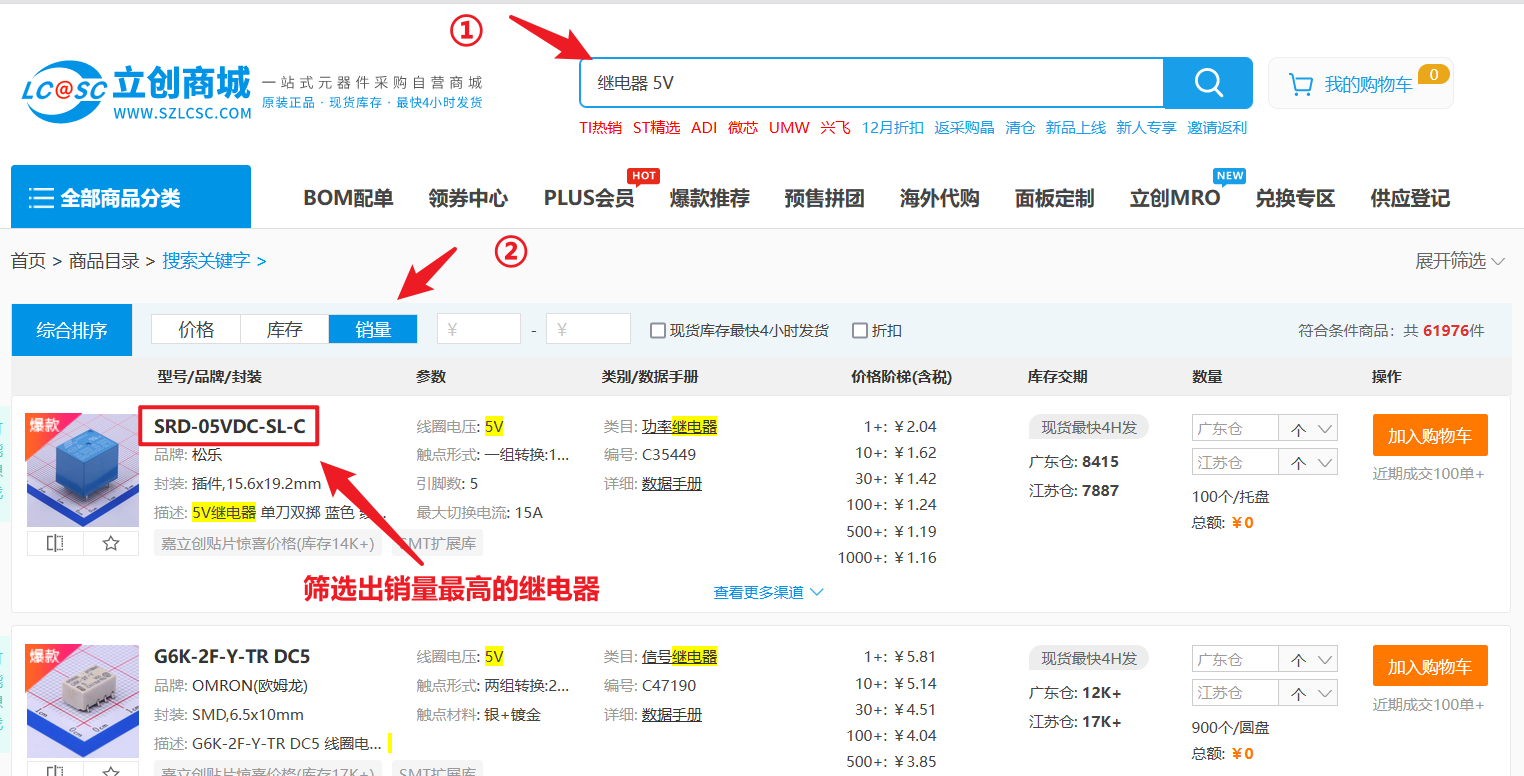Viewport: 1524px width, 776px height.
Task: Click ST精选 hot keyword link
Action: tap(656, 128)
